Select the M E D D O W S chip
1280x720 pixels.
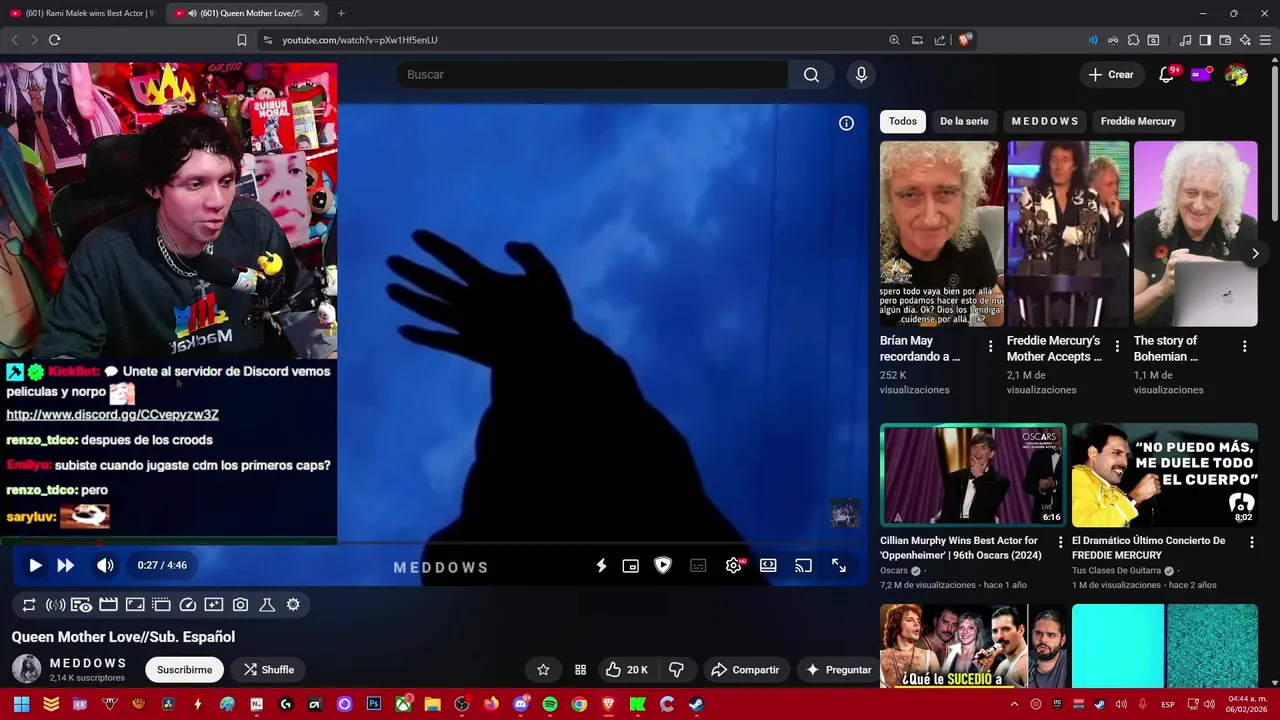pyautogui.click(x=1045, y=121)
